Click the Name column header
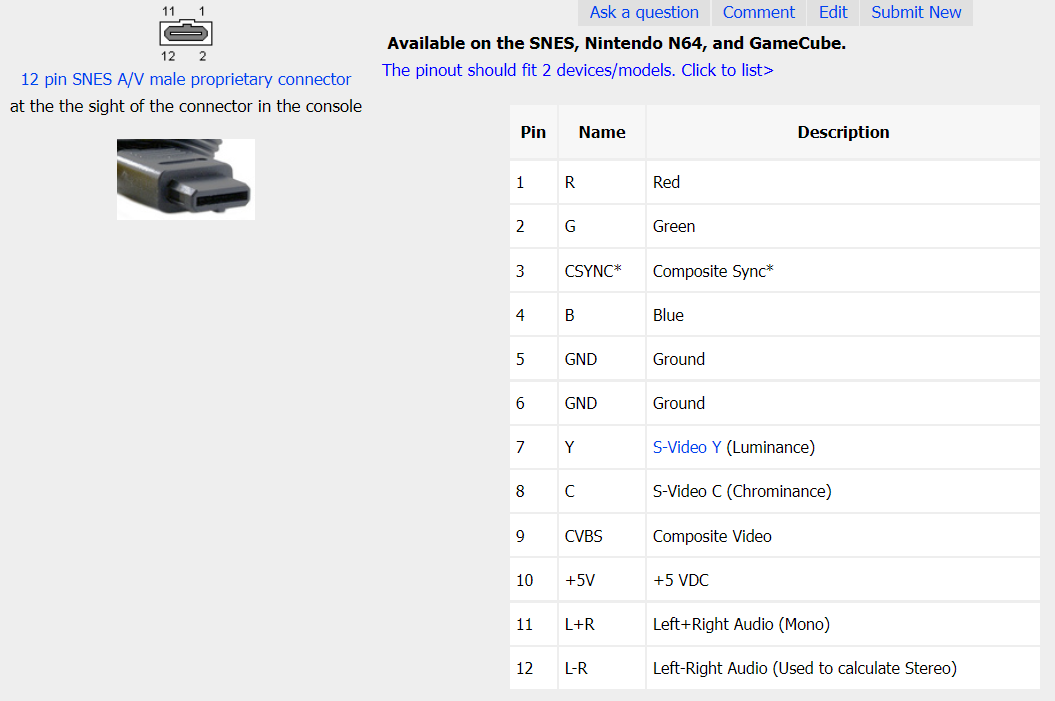Viewport: 1055px width, 701px height. coord(602,132)
